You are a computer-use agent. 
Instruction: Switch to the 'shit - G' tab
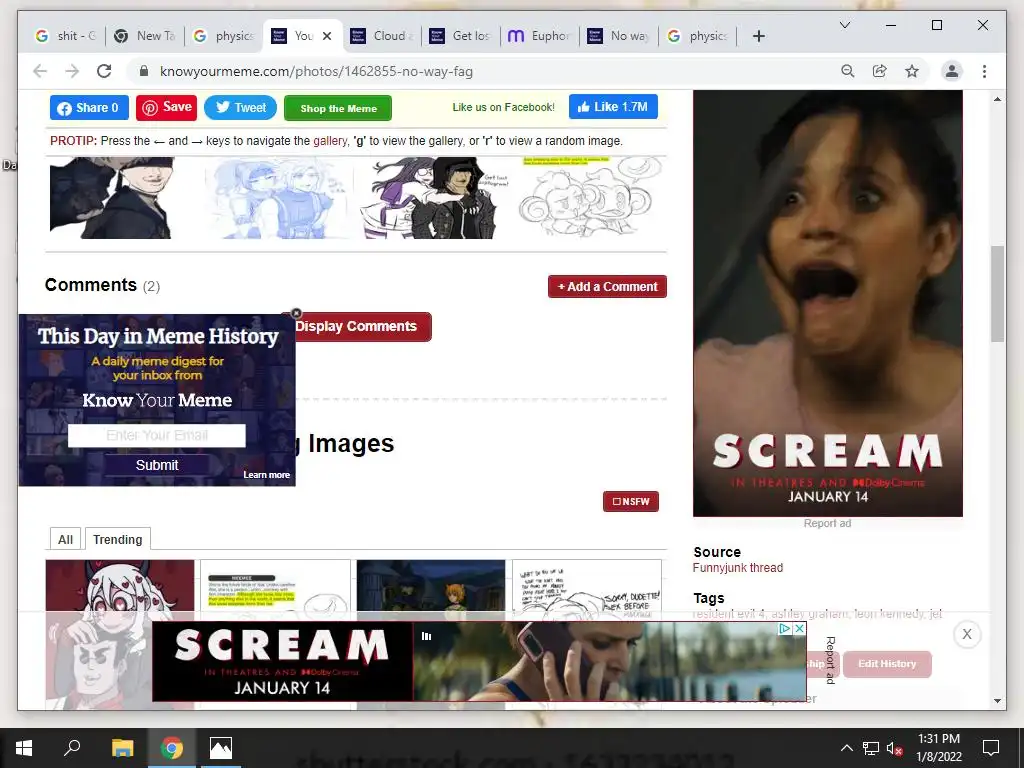[66, 36]
